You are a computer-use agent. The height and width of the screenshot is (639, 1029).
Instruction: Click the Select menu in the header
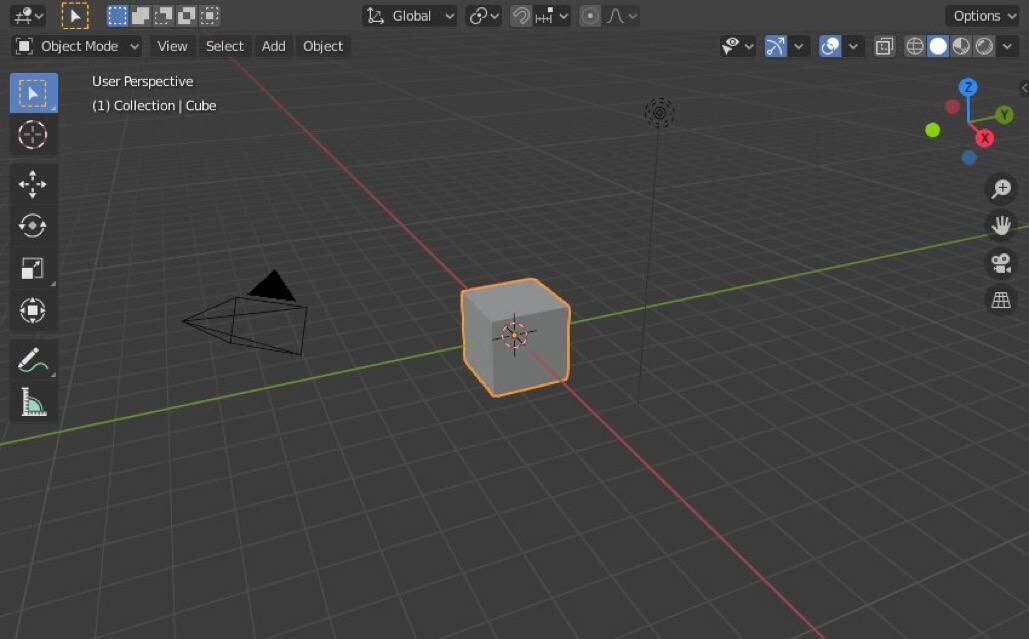(x=224, y=46)
